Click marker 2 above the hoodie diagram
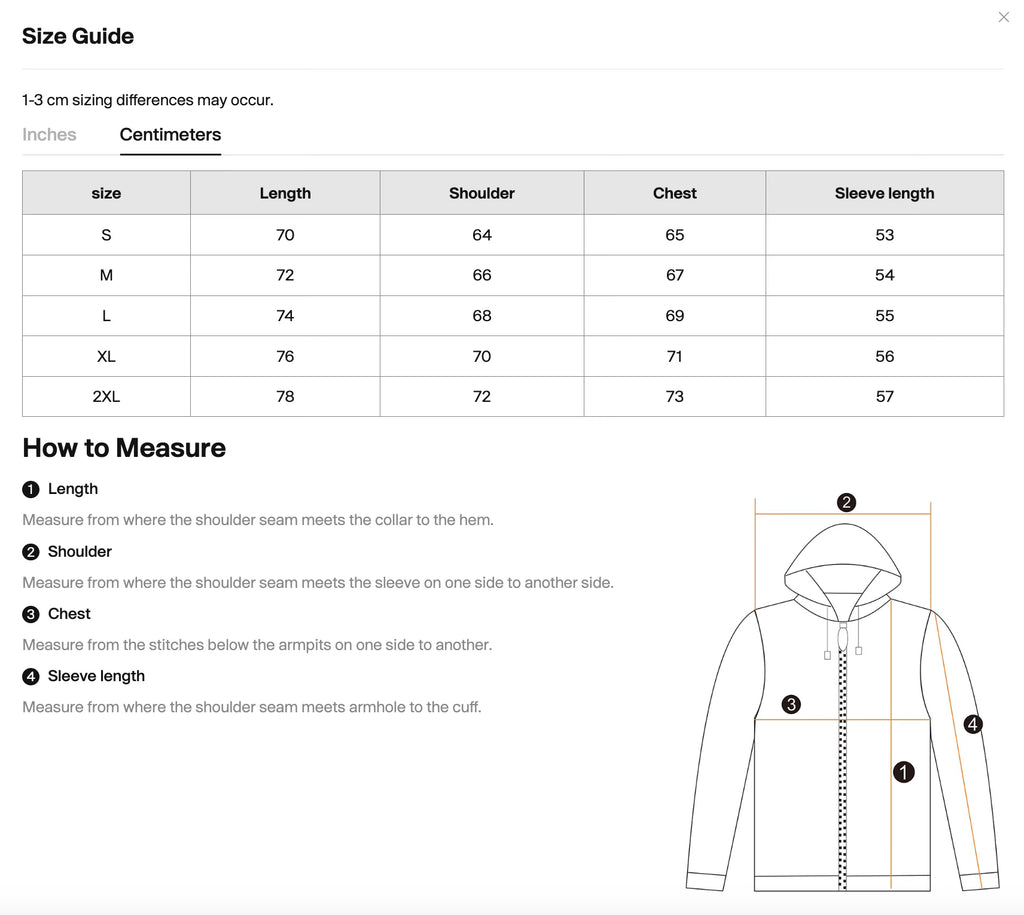This screenshot has width=1024, height=915. [848, 502]
